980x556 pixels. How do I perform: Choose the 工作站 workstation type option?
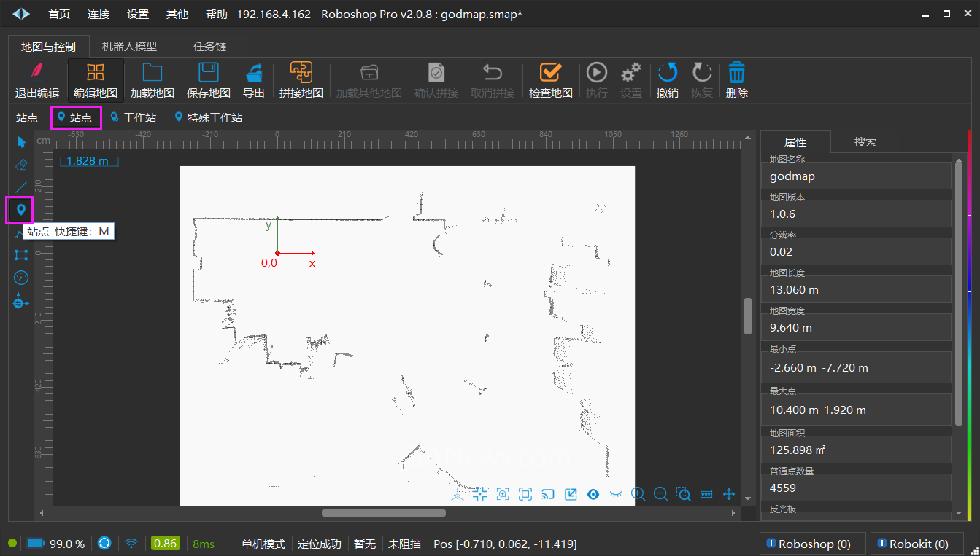tap(133, 117)
